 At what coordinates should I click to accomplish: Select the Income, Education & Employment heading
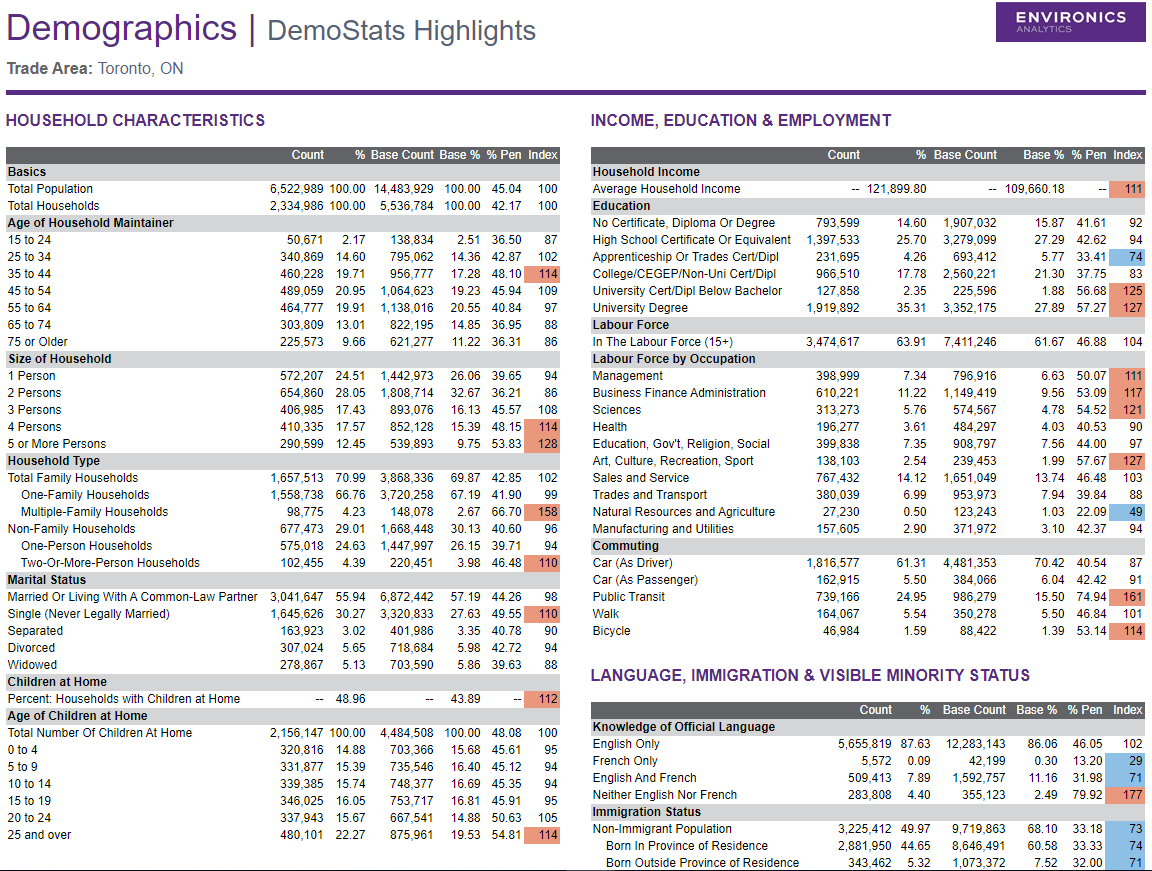pos(740,120)
